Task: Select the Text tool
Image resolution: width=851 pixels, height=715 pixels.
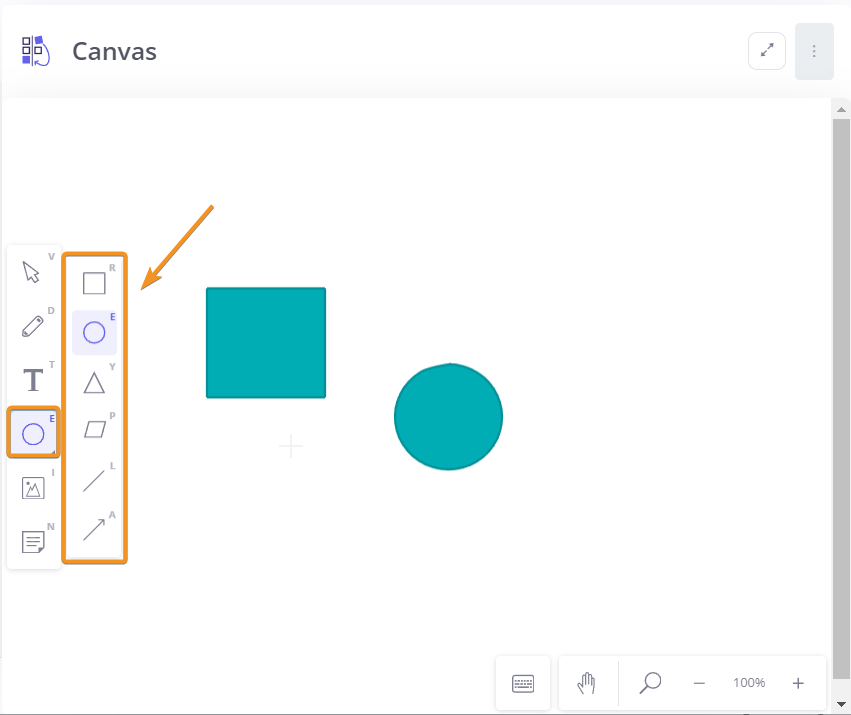Action: click(x=33, y=379)
